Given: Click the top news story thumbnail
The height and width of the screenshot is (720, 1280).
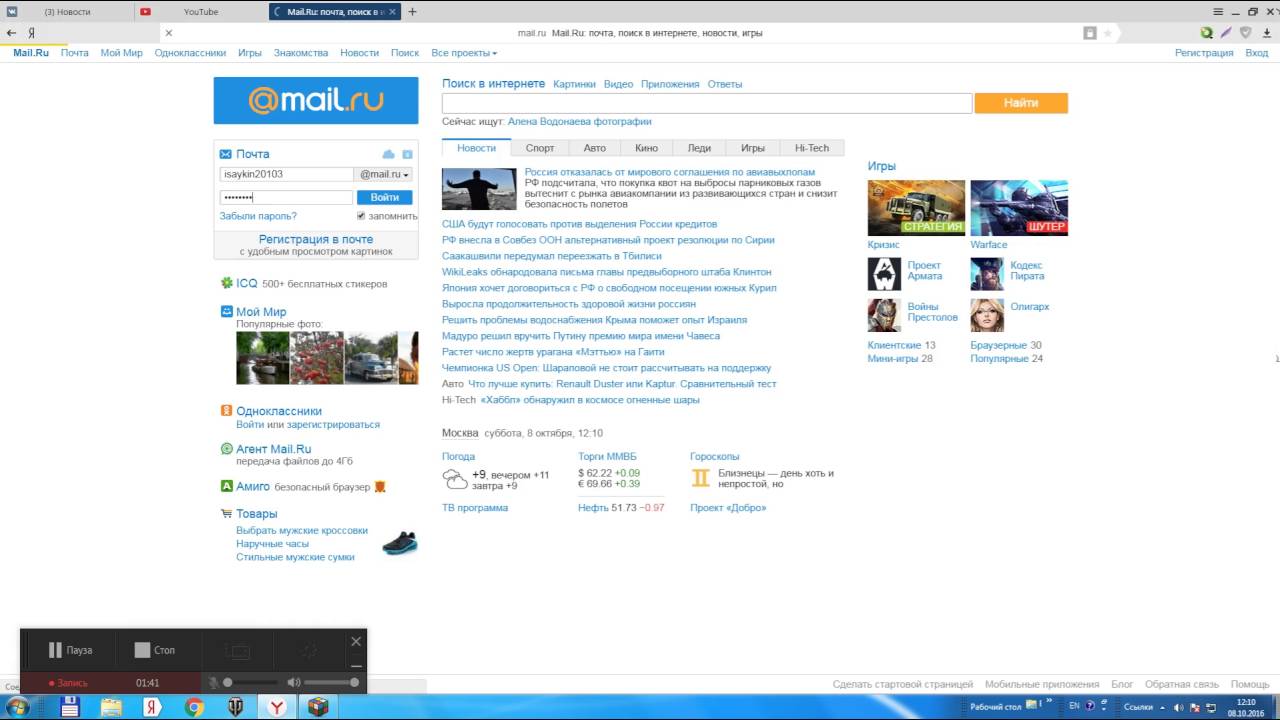Looking at the screenshot, I should click(479, 188).
